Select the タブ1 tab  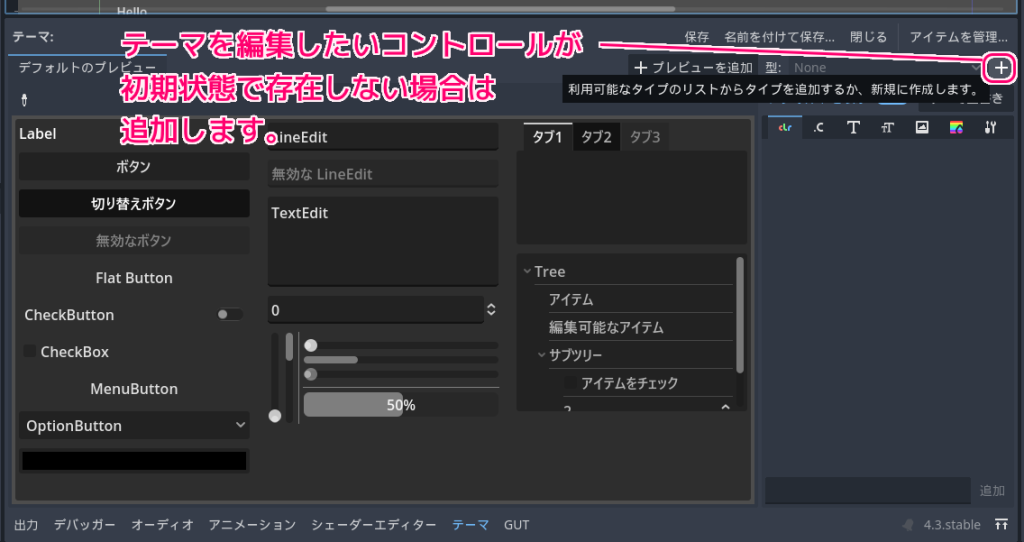tap(547, 137)
